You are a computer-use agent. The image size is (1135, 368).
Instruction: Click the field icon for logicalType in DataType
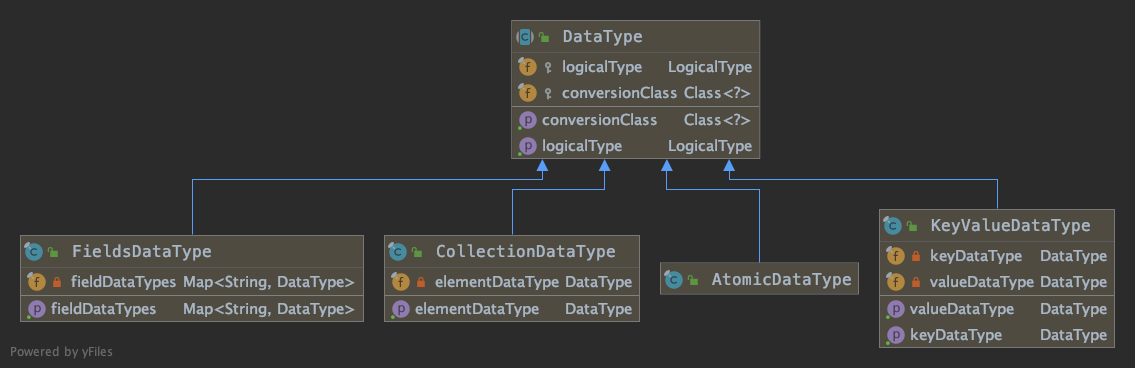[x=527, y=67]
